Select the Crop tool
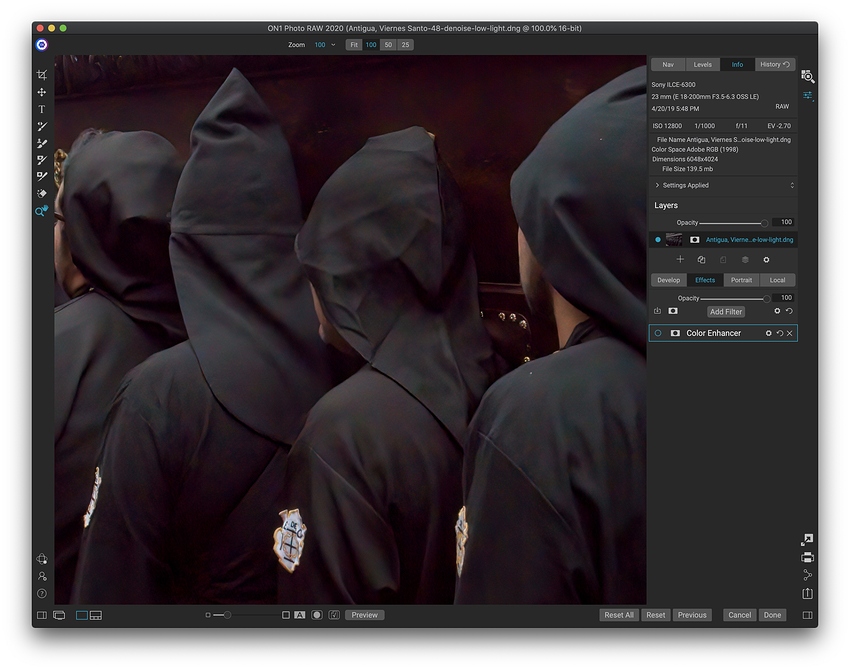 pyautogui.click(x=42, y=75)
